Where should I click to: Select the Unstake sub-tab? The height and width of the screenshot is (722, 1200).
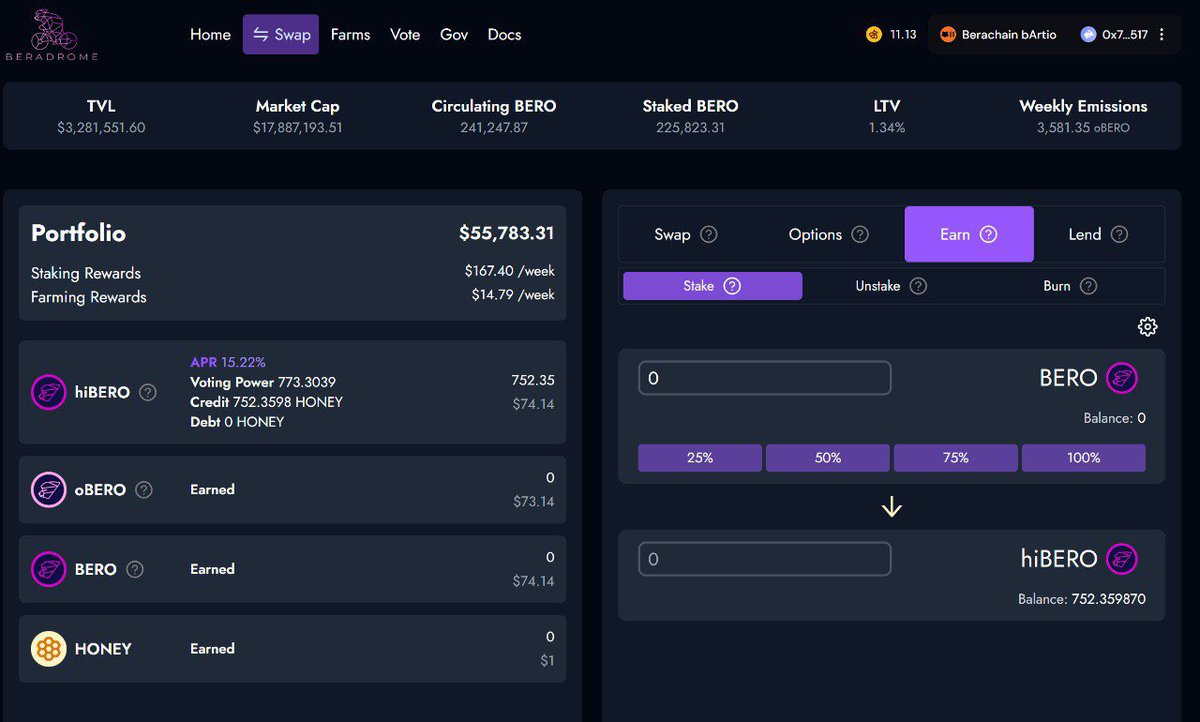pos(891,286)
